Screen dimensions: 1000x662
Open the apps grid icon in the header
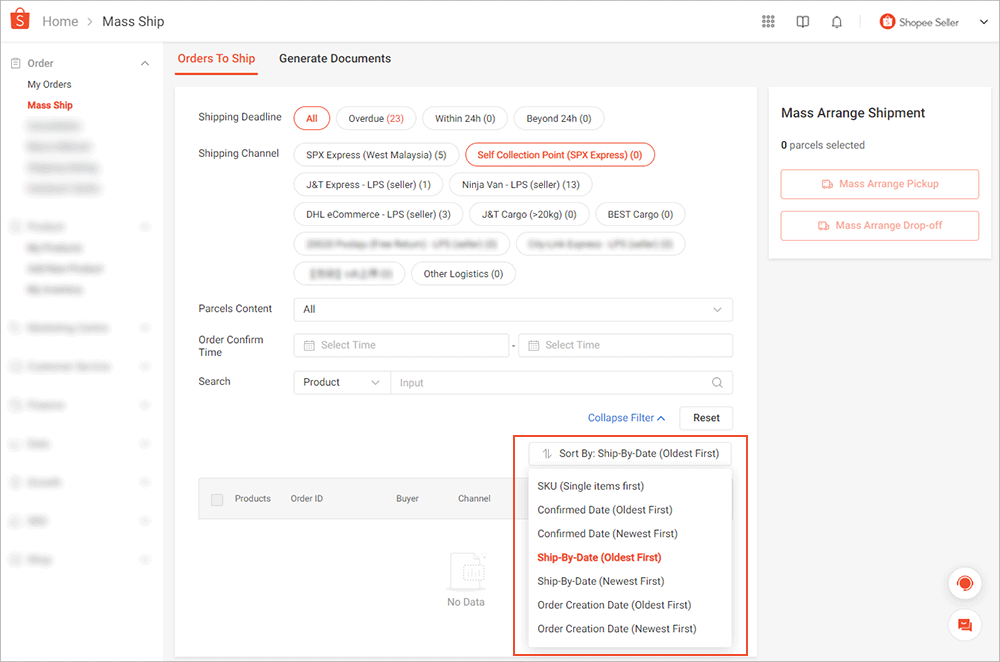[x=768, y=21]
